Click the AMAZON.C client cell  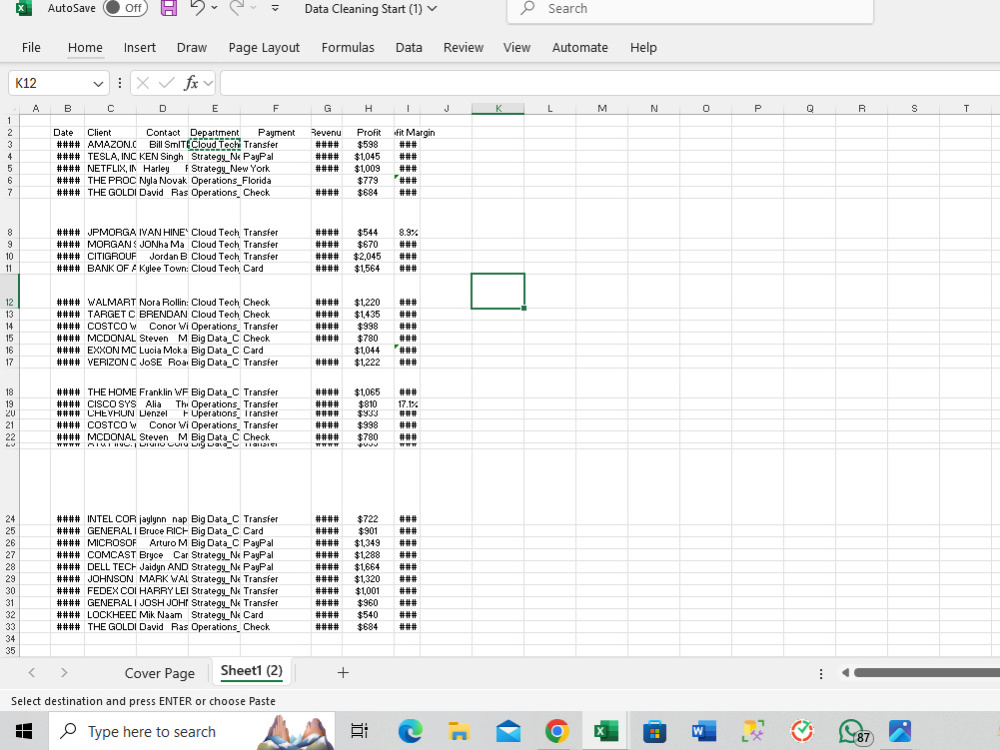110,145
